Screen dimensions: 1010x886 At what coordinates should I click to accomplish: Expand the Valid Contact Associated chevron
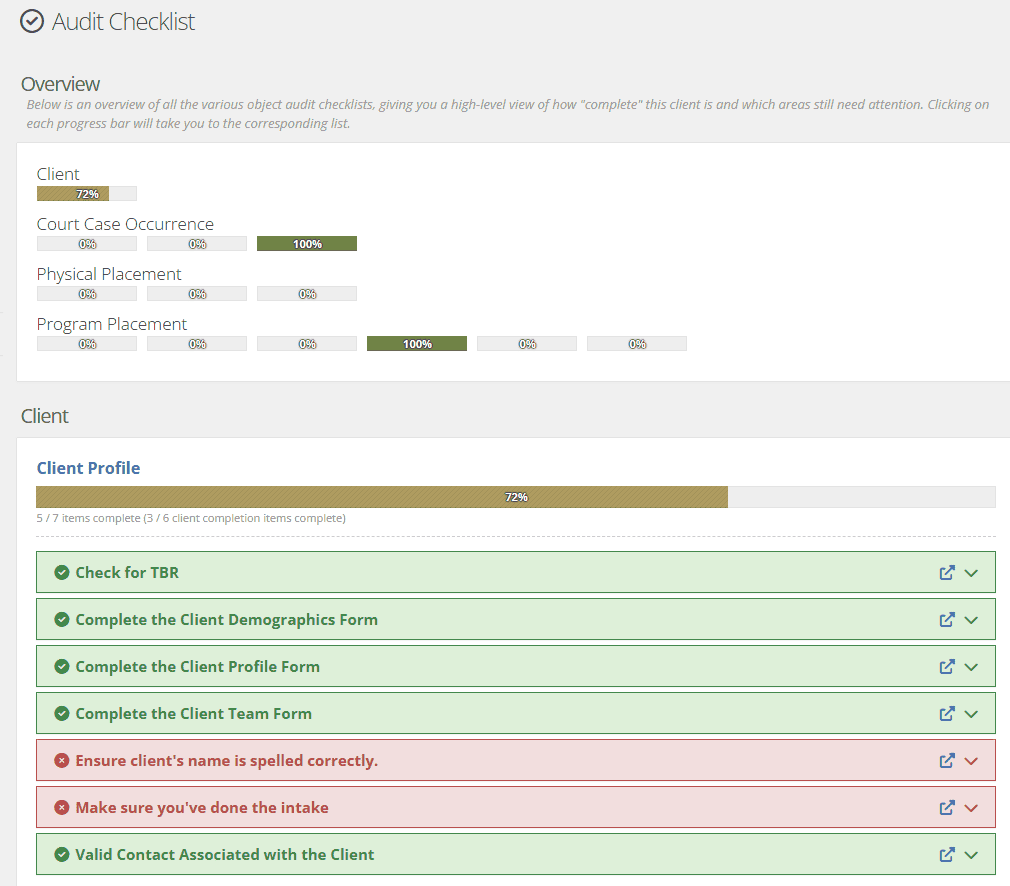tap(971, 855)
